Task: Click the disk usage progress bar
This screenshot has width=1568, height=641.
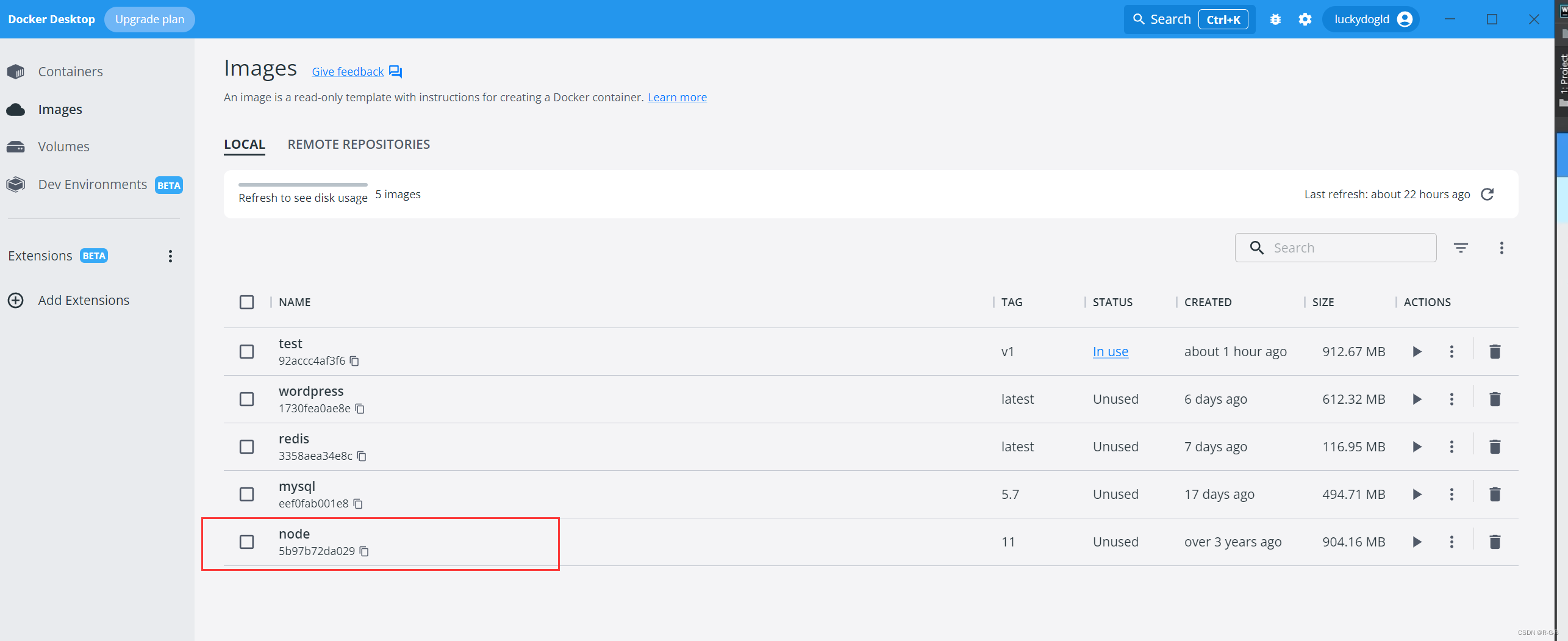Action: point(303,185)
